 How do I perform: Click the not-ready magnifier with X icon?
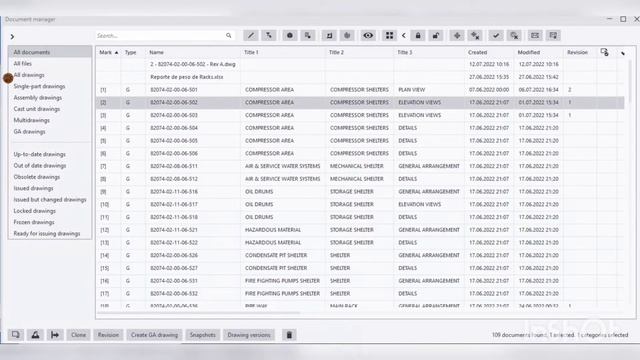coord(514,36)
